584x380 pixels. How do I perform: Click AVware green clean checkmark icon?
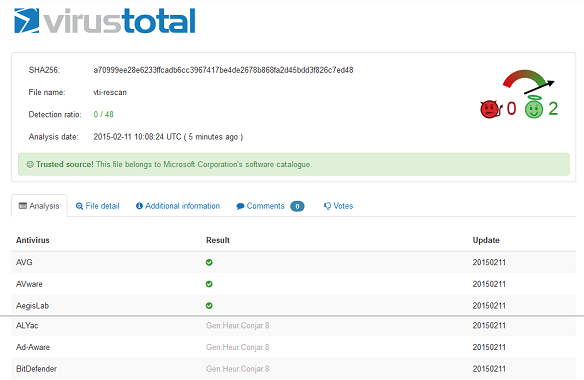point(209,284)
